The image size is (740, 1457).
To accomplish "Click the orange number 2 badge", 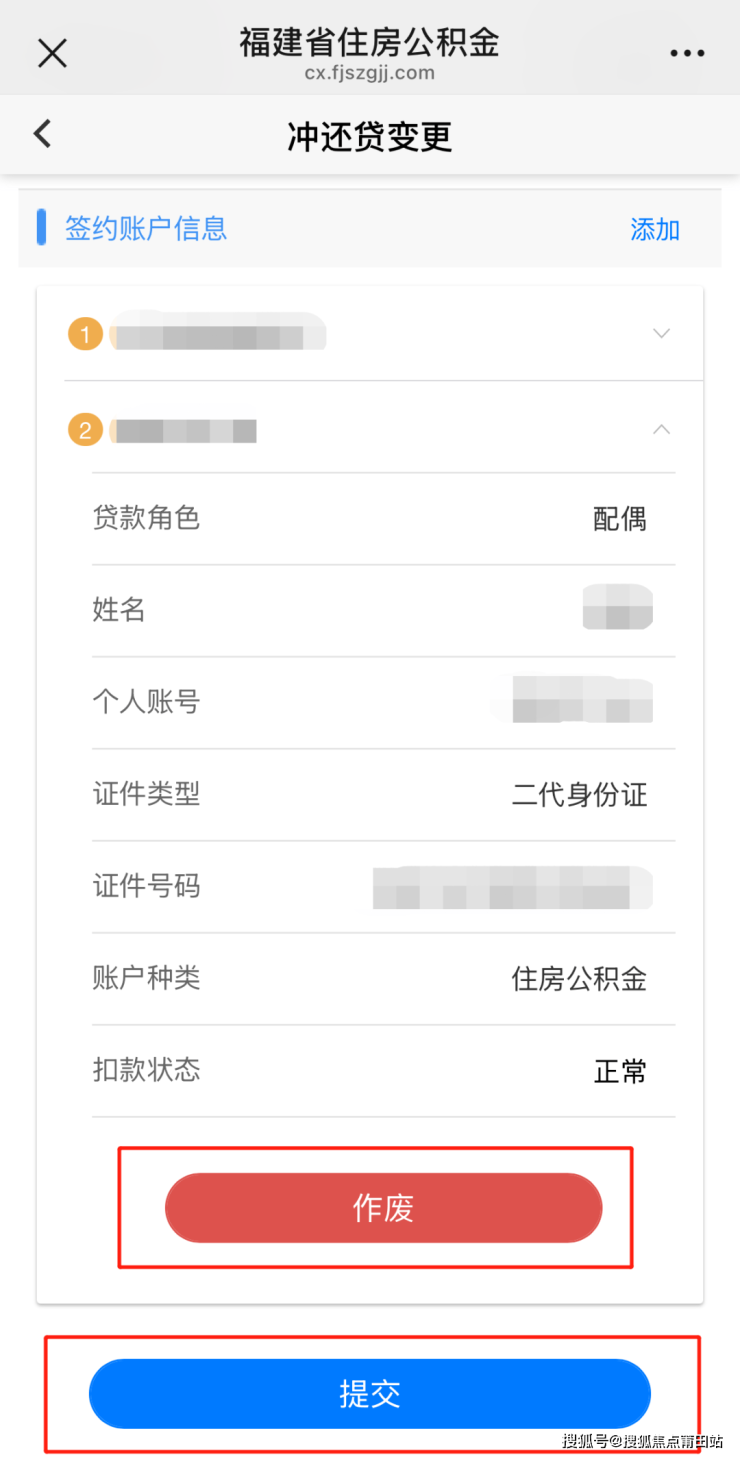I will point(85,430).
